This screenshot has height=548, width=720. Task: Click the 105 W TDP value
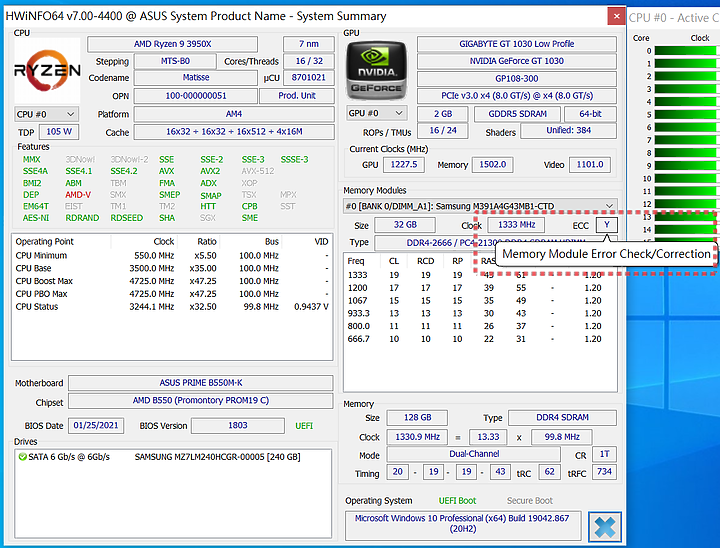[59, 132]
